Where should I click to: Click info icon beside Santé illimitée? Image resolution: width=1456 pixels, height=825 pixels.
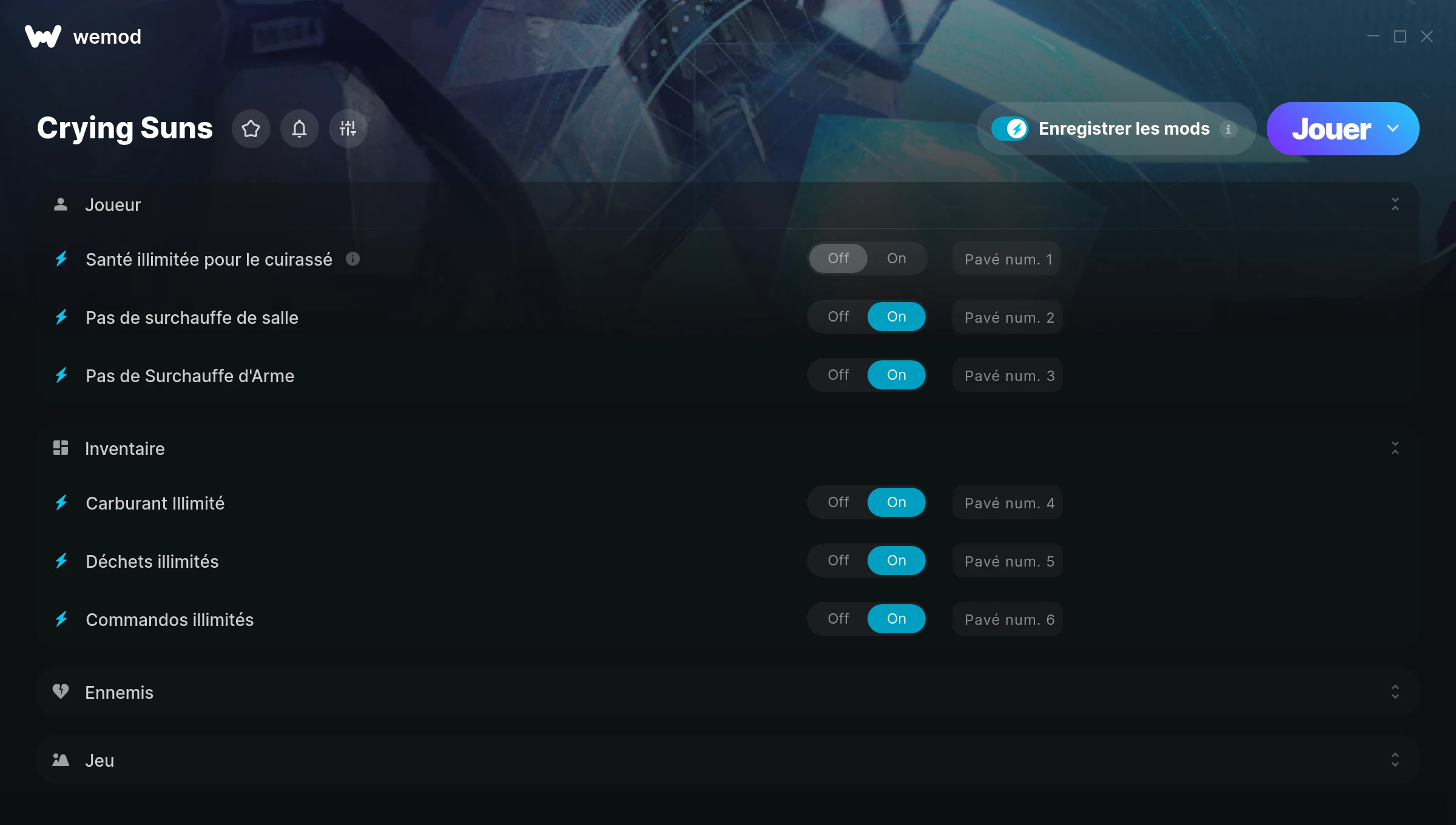point(352,259)
